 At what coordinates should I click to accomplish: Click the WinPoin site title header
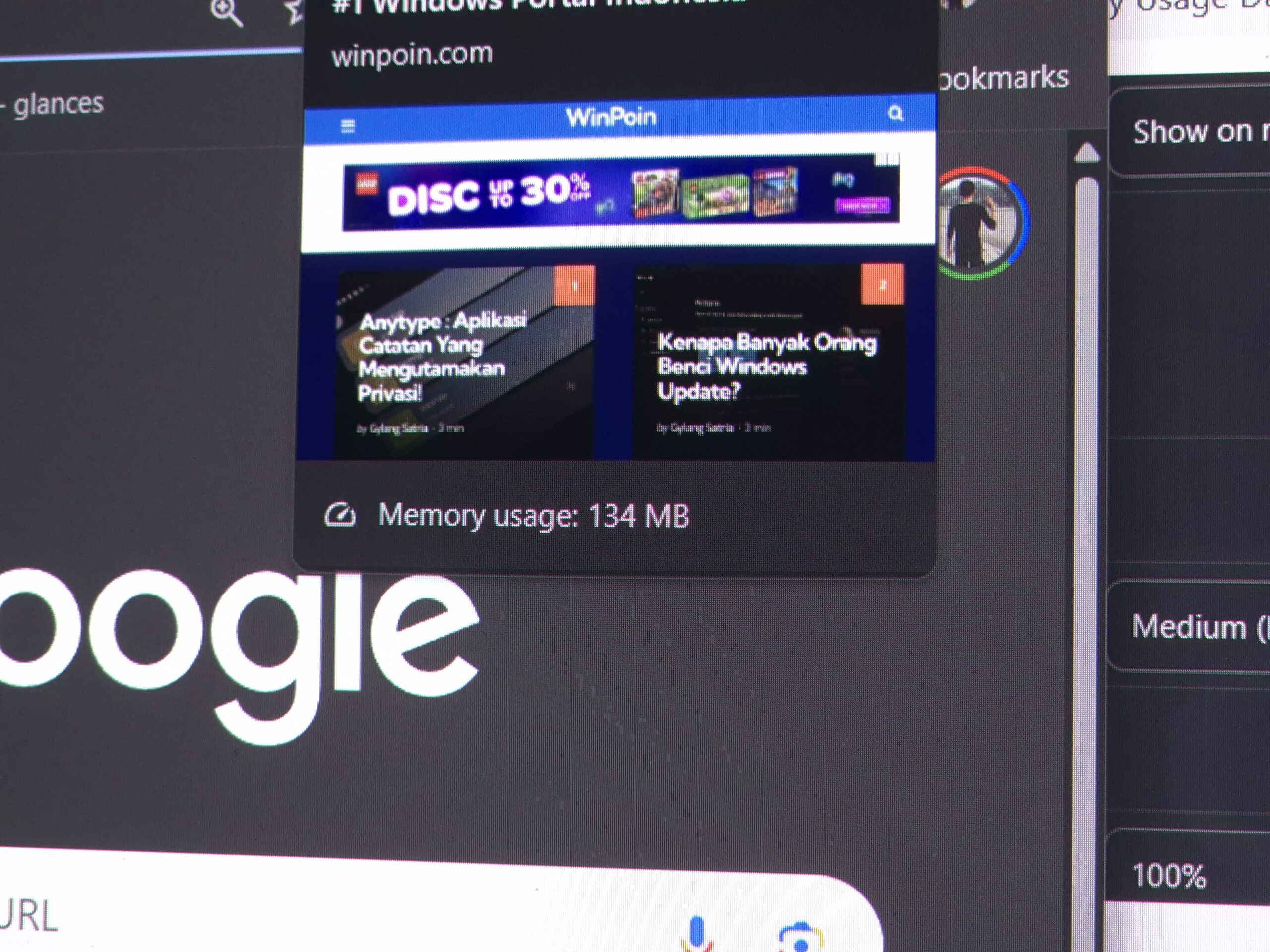click(611, 117)
